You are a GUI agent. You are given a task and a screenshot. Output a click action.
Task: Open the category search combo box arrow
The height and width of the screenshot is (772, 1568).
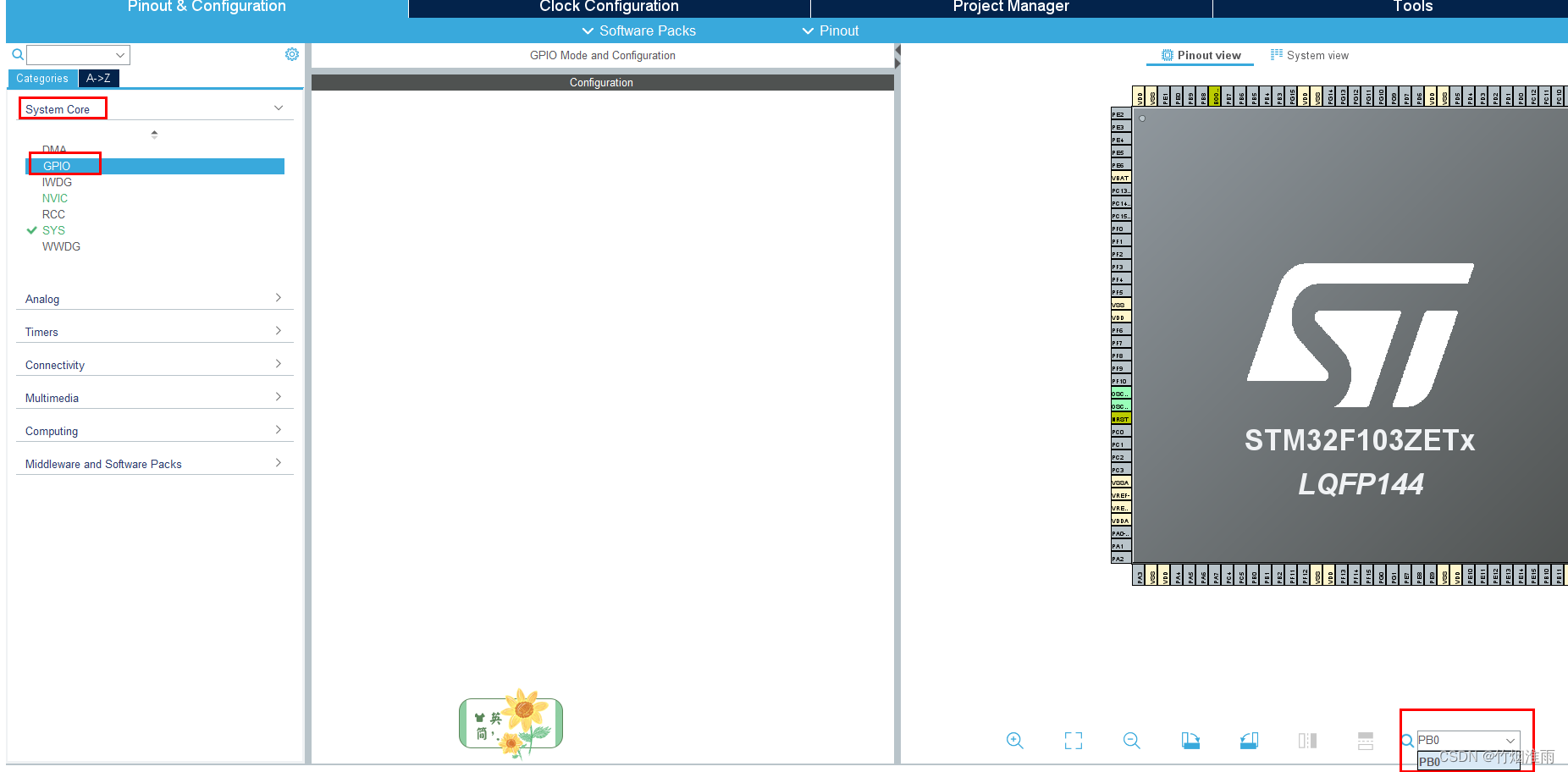pos(120,55)
